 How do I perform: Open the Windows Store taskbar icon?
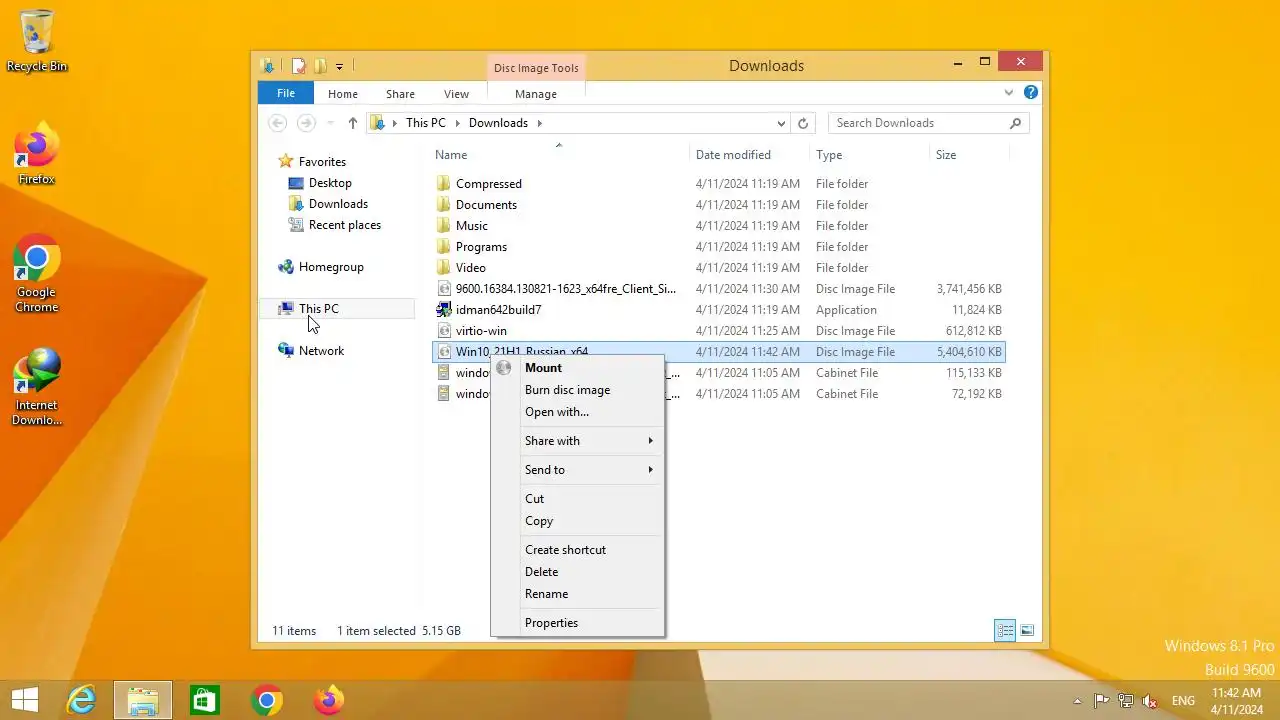point(205,700)
